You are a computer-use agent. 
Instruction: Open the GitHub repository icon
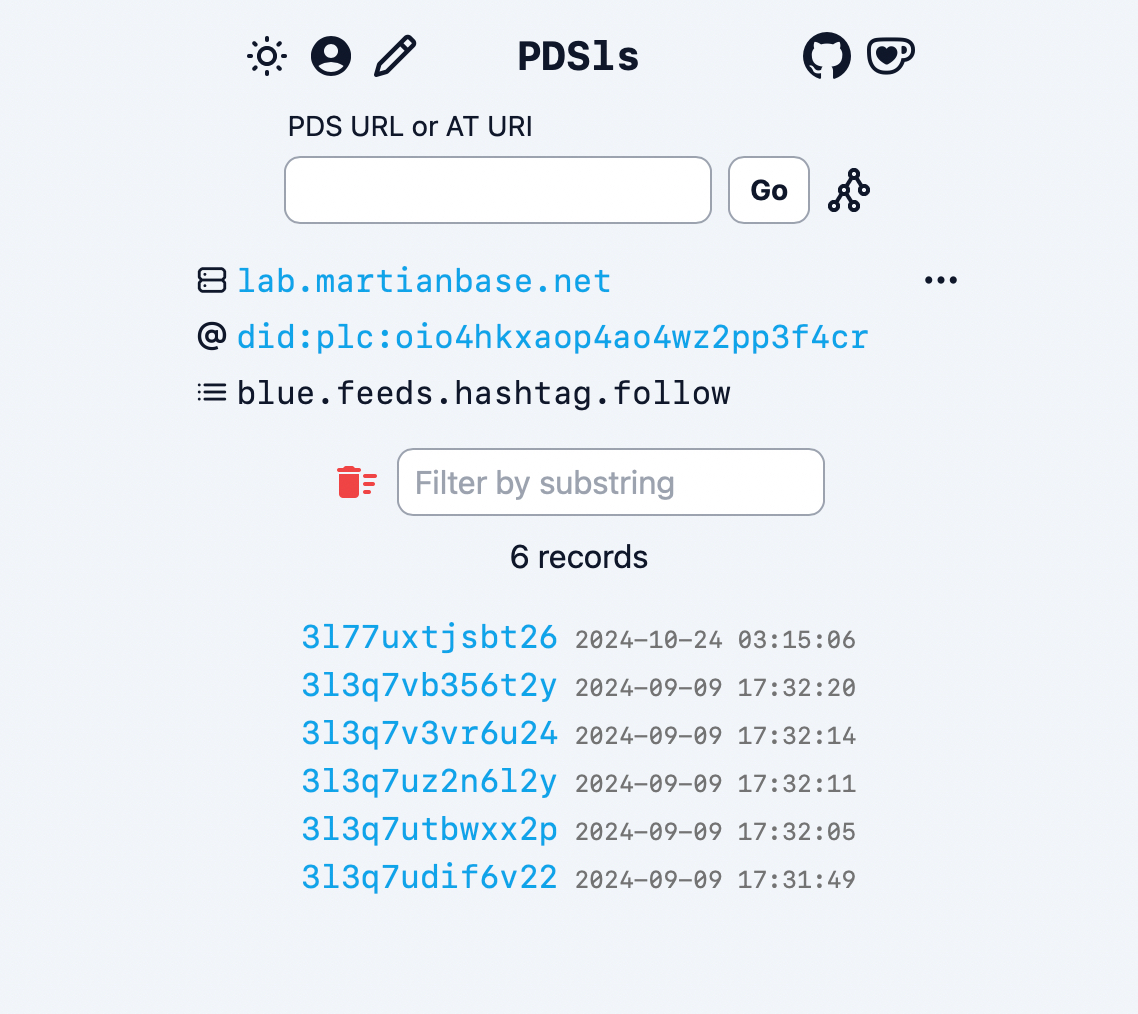point(827,56)
